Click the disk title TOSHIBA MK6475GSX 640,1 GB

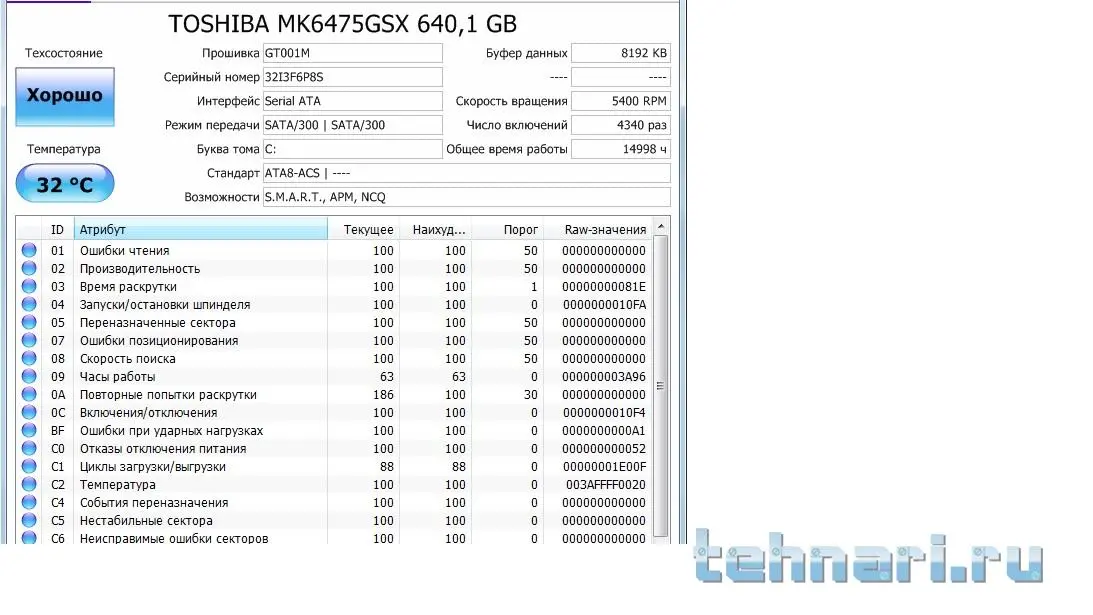coord(342,24)
